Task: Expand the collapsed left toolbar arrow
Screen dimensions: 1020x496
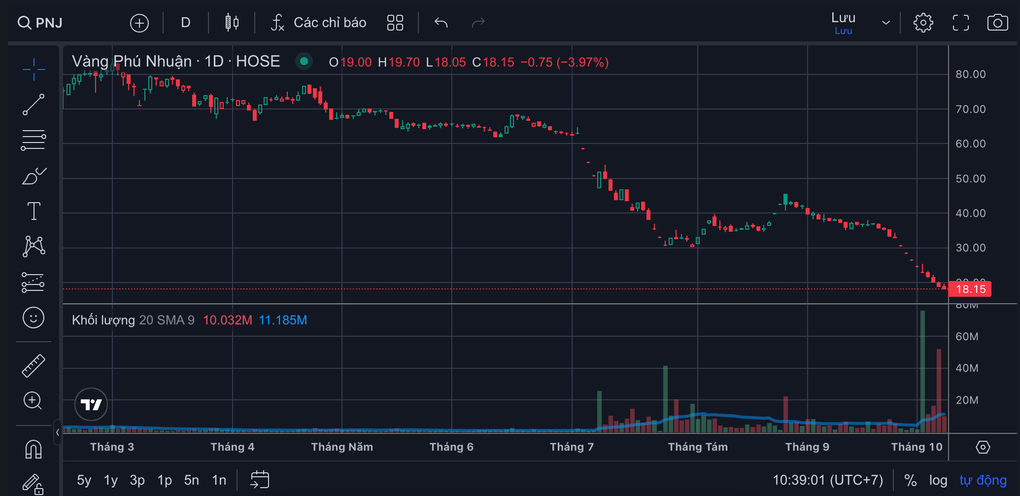Action: [57, 432]
